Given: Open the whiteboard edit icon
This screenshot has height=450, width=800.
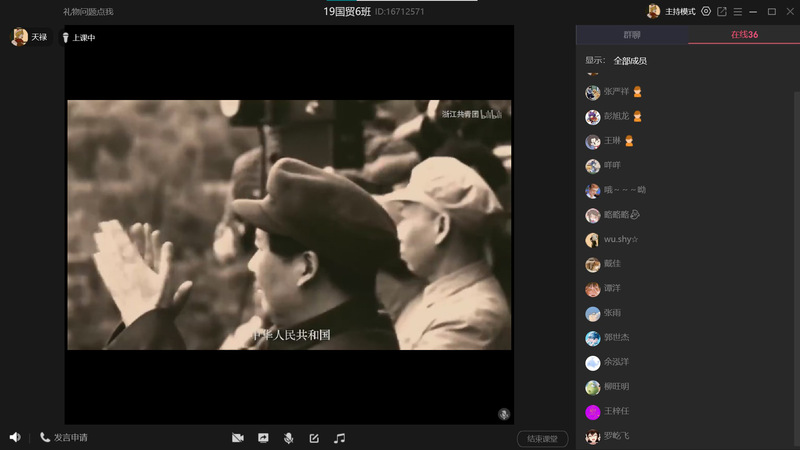Looking at the screenshot, I should (x=314, y=438).
